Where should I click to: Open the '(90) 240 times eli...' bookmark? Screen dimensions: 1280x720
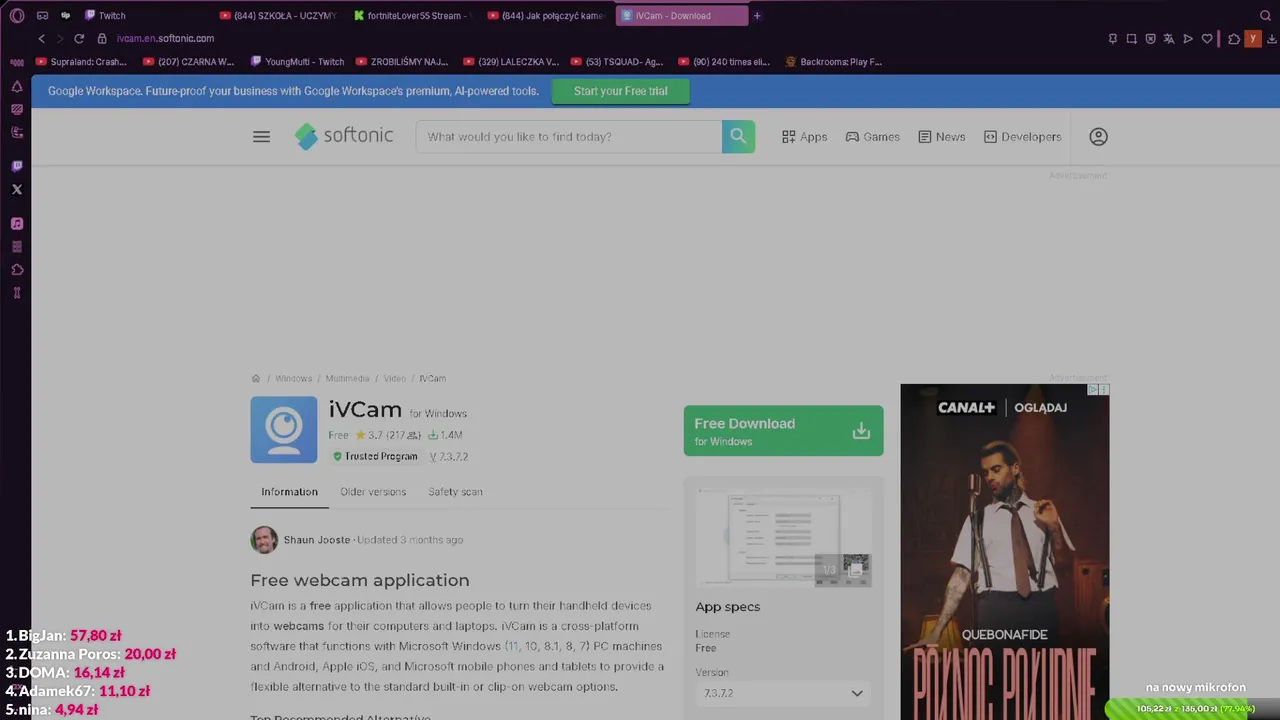click(x=724, y=62)
